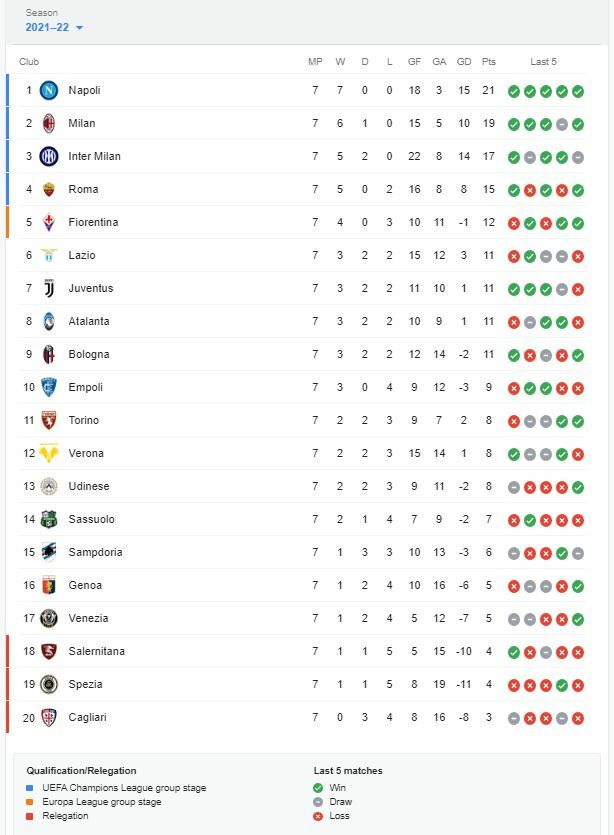Click Napoli's most recent win indicator

pyautogui.click(x=578, y=91)
